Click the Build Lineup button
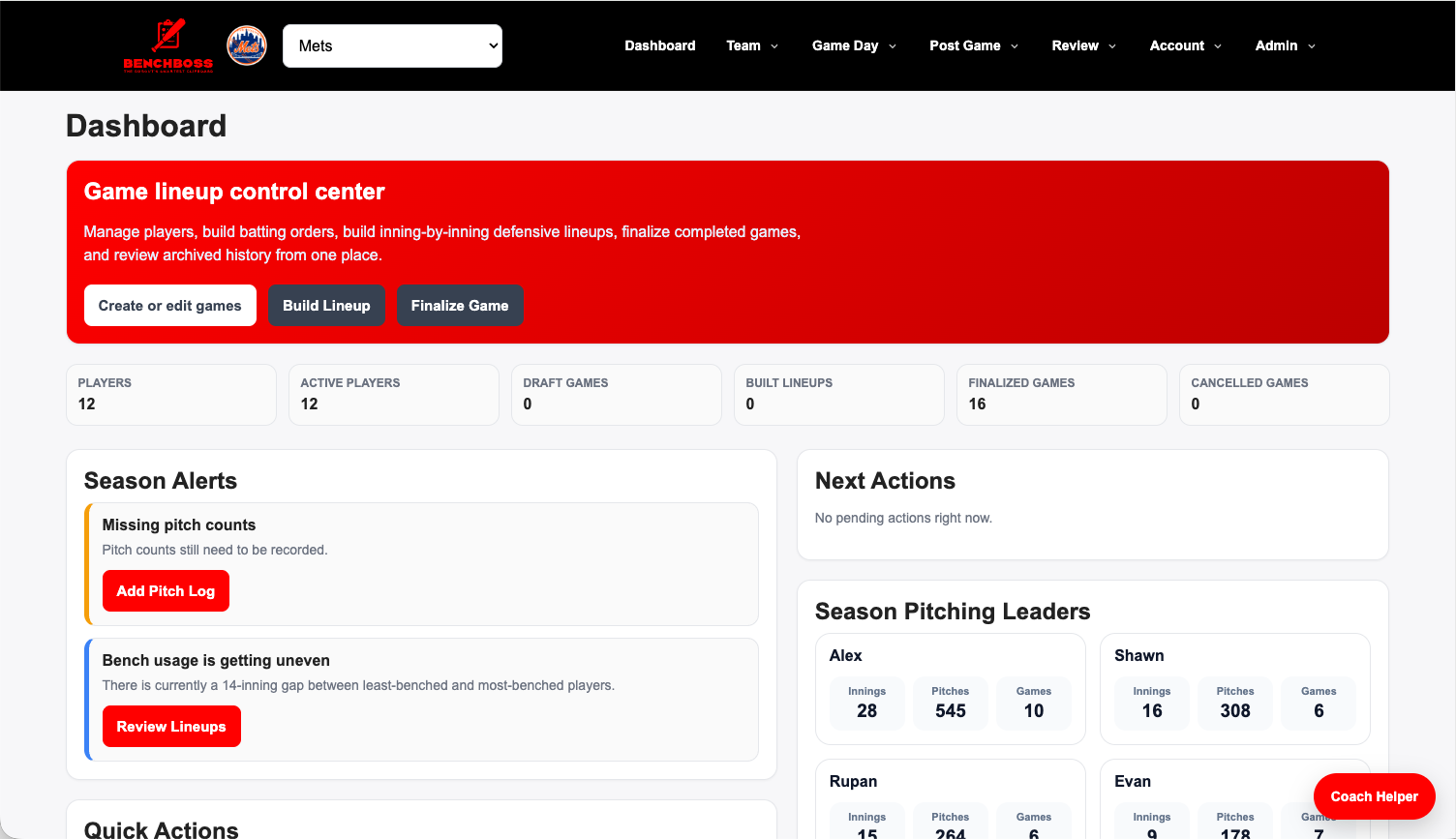Screen dimensions: 1456x839 [326, 306]
